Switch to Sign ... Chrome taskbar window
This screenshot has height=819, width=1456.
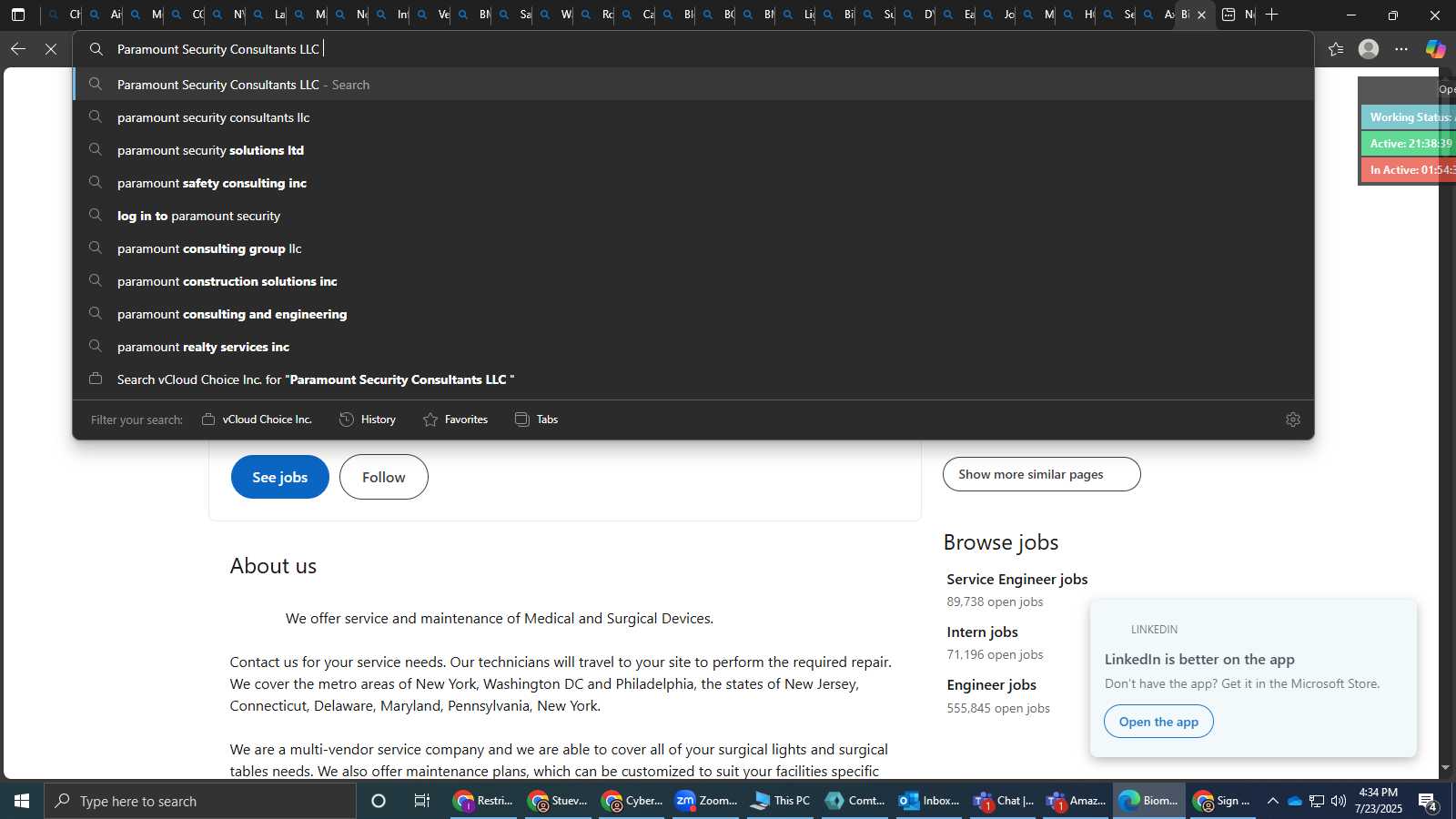tap(1223, 801)
